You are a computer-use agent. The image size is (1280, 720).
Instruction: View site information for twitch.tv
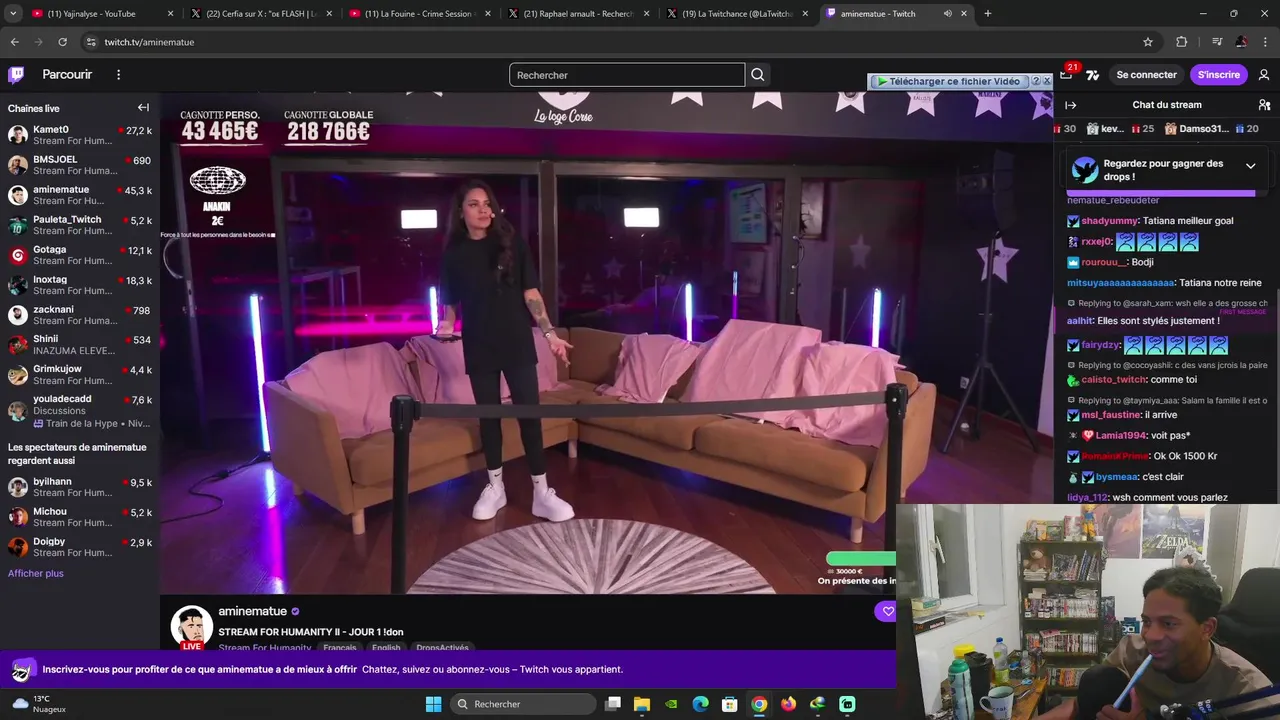coord(90,42)
